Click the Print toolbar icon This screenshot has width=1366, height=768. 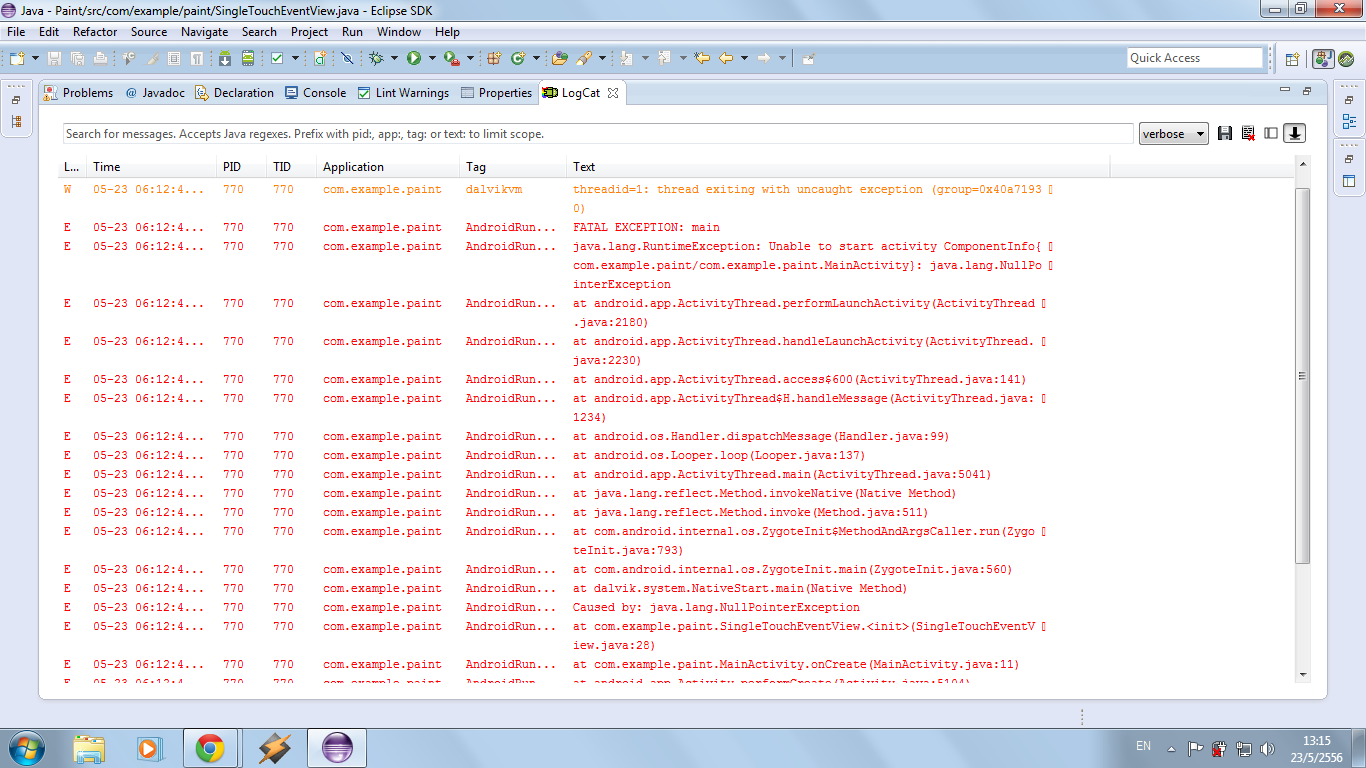tap(100, 58)
